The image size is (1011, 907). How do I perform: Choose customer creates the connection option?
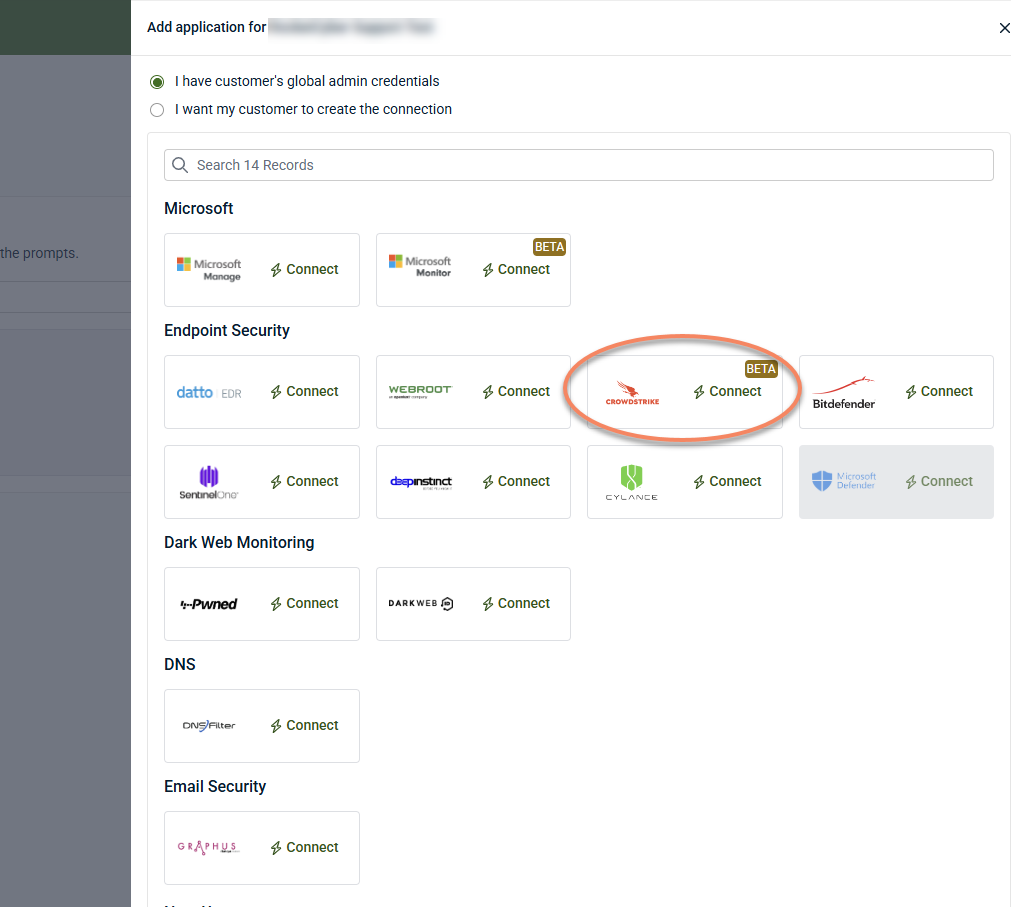tap(157, 110)
